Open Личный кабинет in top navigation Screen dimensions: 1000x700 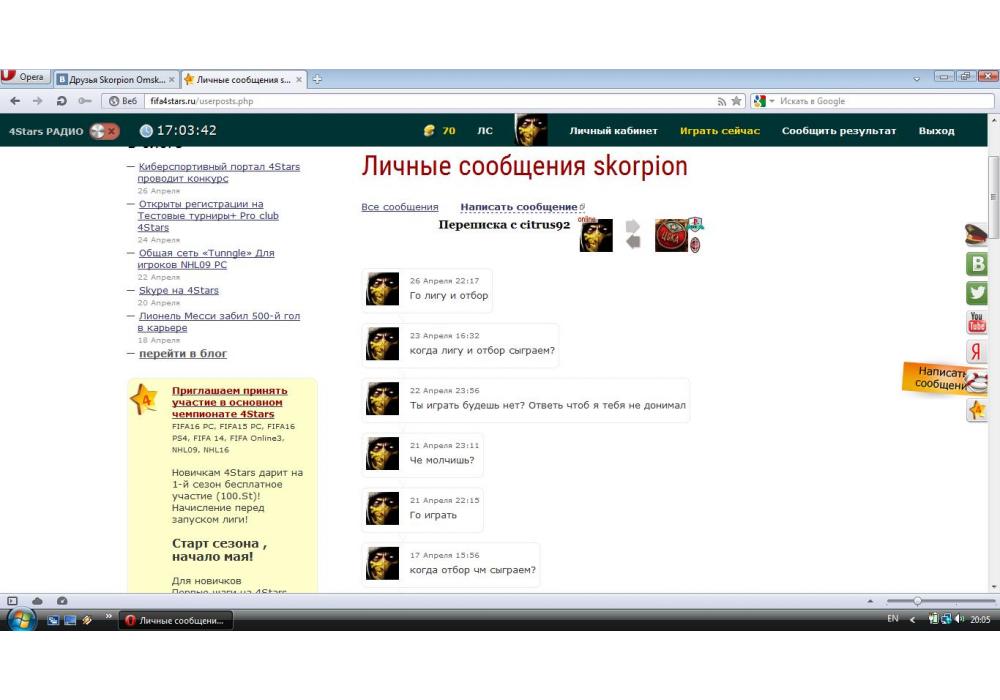coord(613,131)
